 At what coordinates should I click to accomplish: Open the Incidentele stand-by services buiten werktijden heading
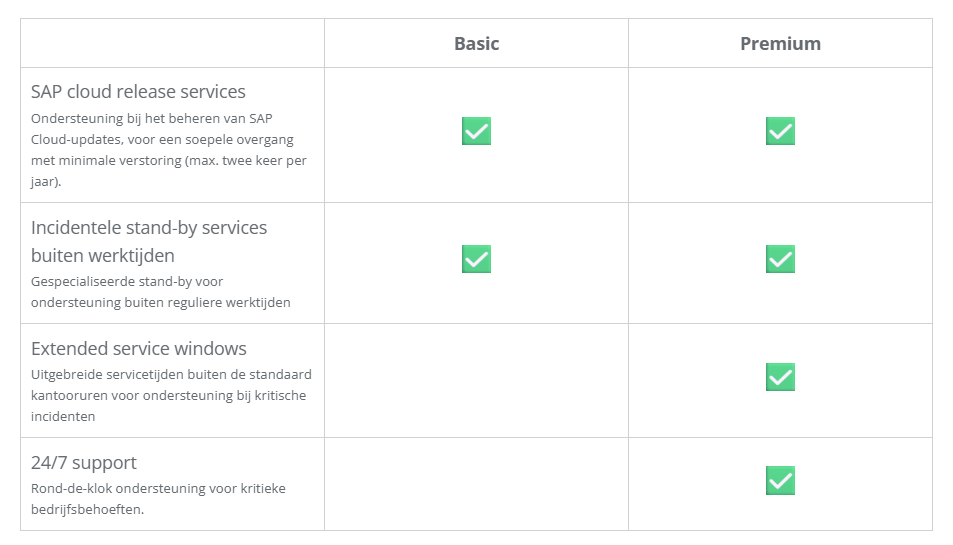(149, 241)
